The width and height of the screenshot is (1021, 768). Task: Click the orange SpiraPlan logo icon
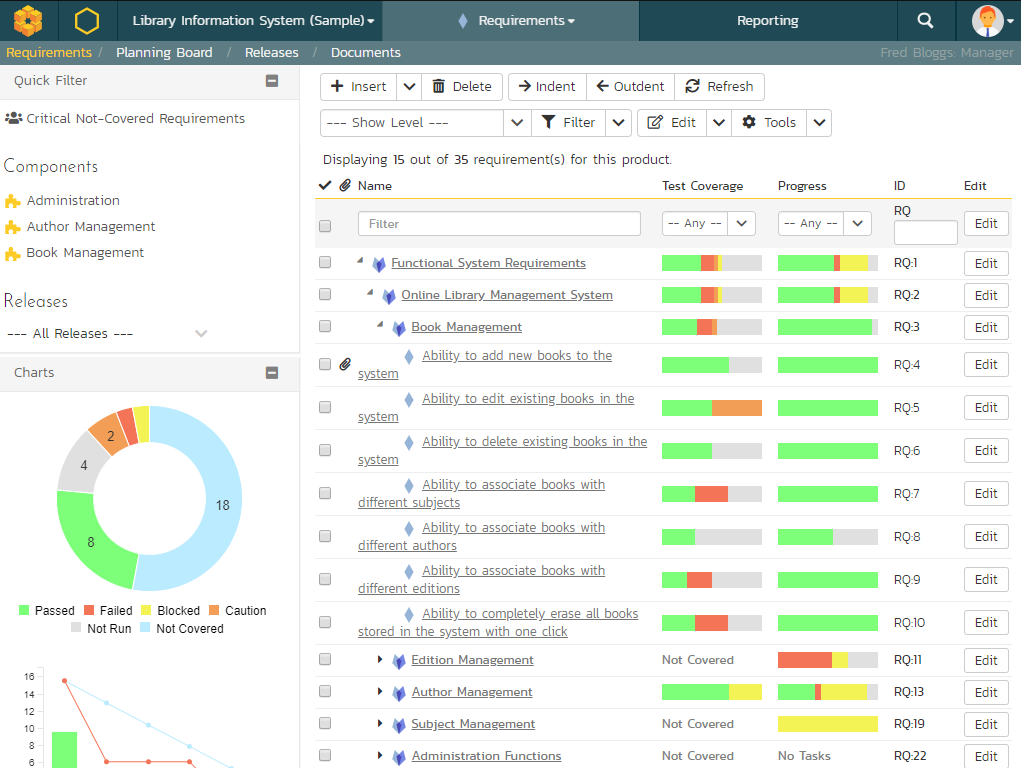[x=28, y=20]
